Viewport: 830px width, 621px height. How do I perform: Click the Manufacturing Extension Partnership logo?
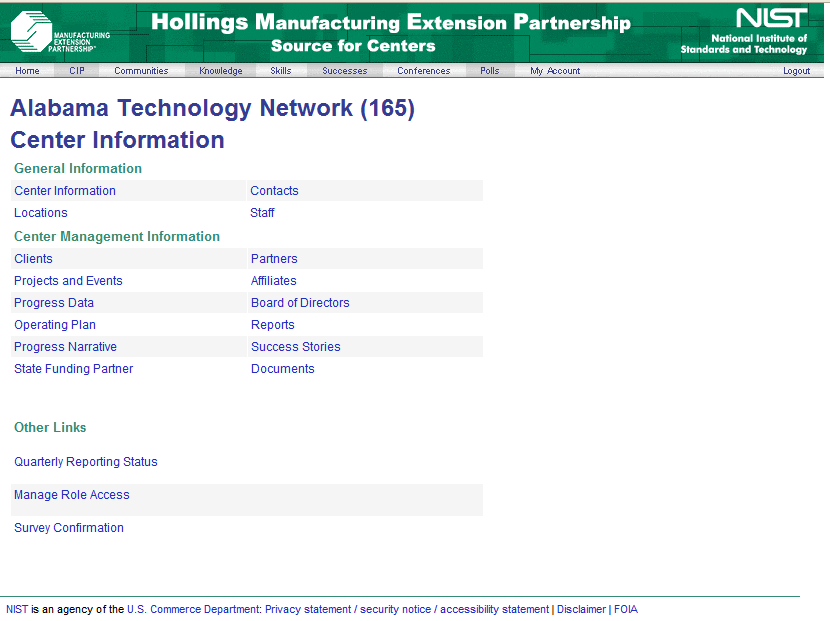pos(60,32)
